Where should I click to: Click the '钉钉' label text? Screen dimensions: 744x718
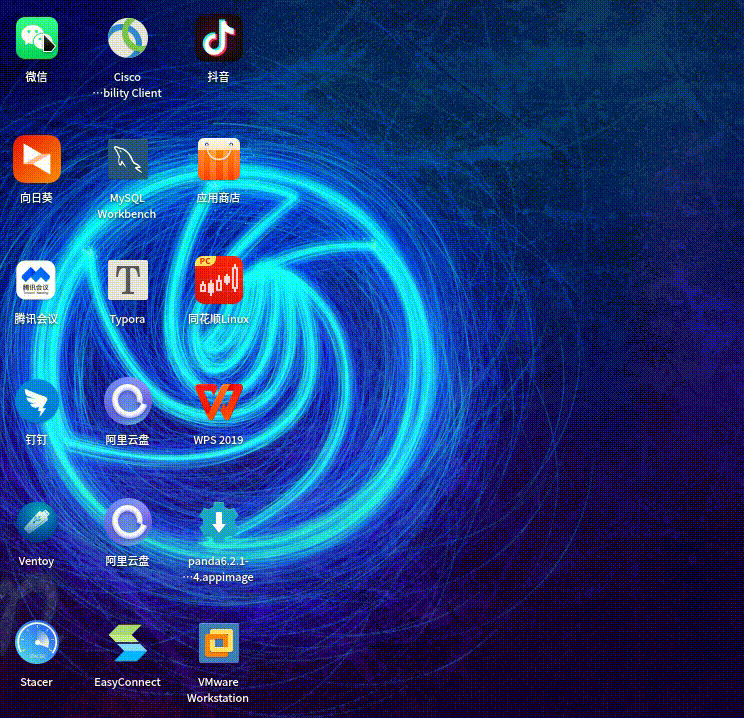point(36,440)
